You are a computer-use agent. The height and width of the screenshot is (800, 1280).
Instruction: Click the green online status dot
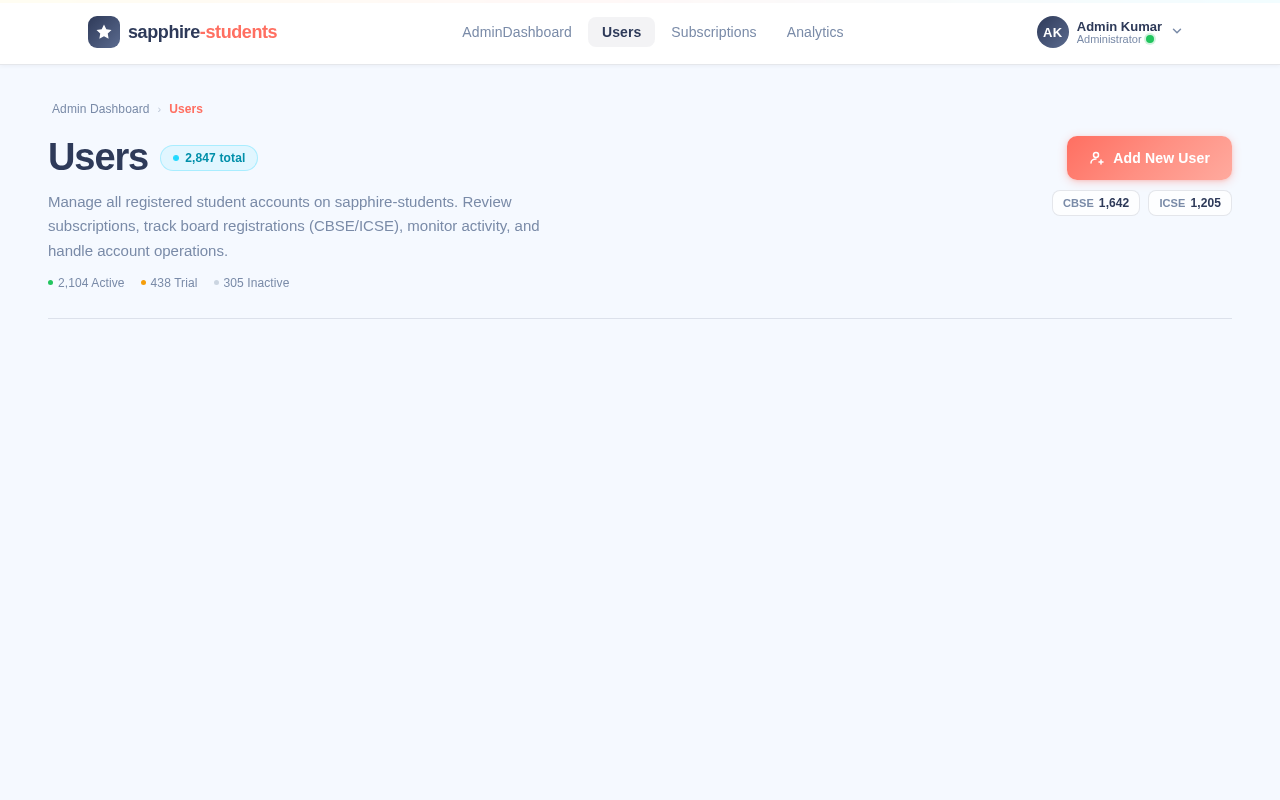click(1150, 39)
